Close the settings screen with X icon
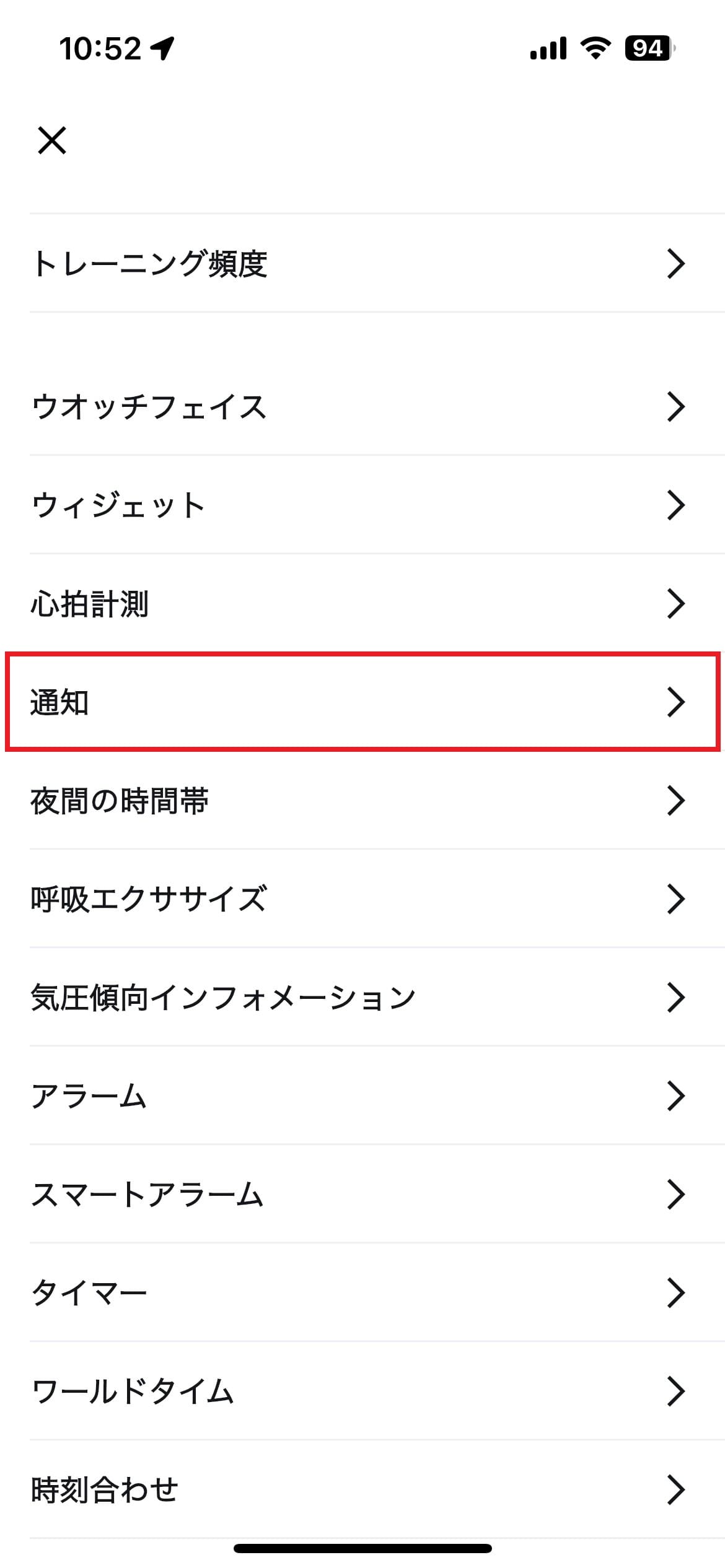725x1568 pixels. coord(52,140)
